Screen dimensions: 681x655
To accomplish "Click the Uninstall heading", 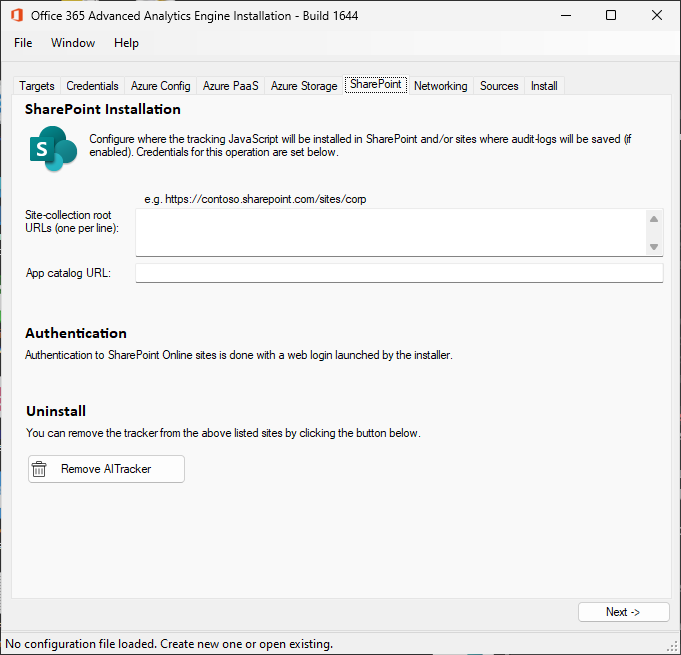I will pos(56,411).
